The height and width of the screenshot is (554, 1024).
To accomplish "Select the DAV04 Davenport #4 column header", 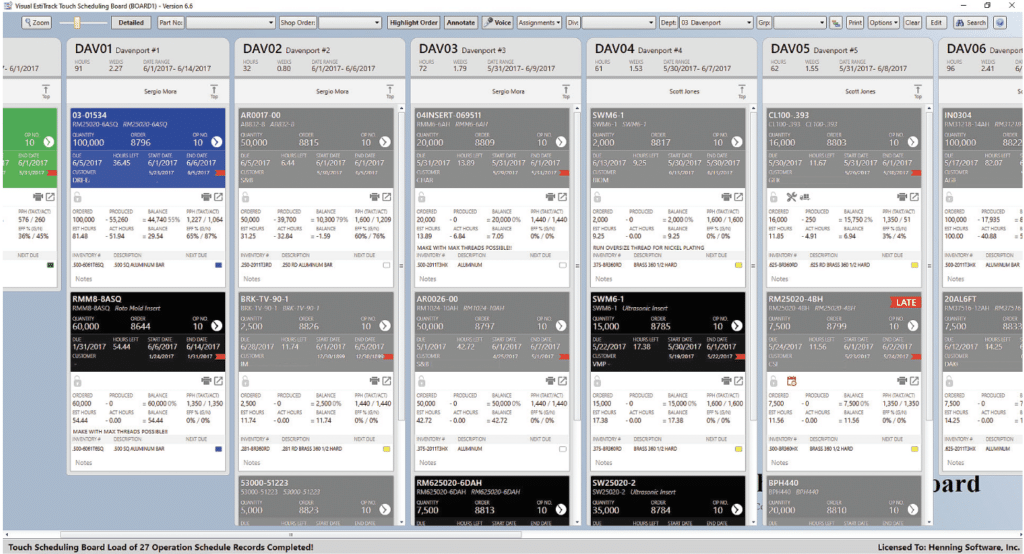I will [x=671, y=58].
